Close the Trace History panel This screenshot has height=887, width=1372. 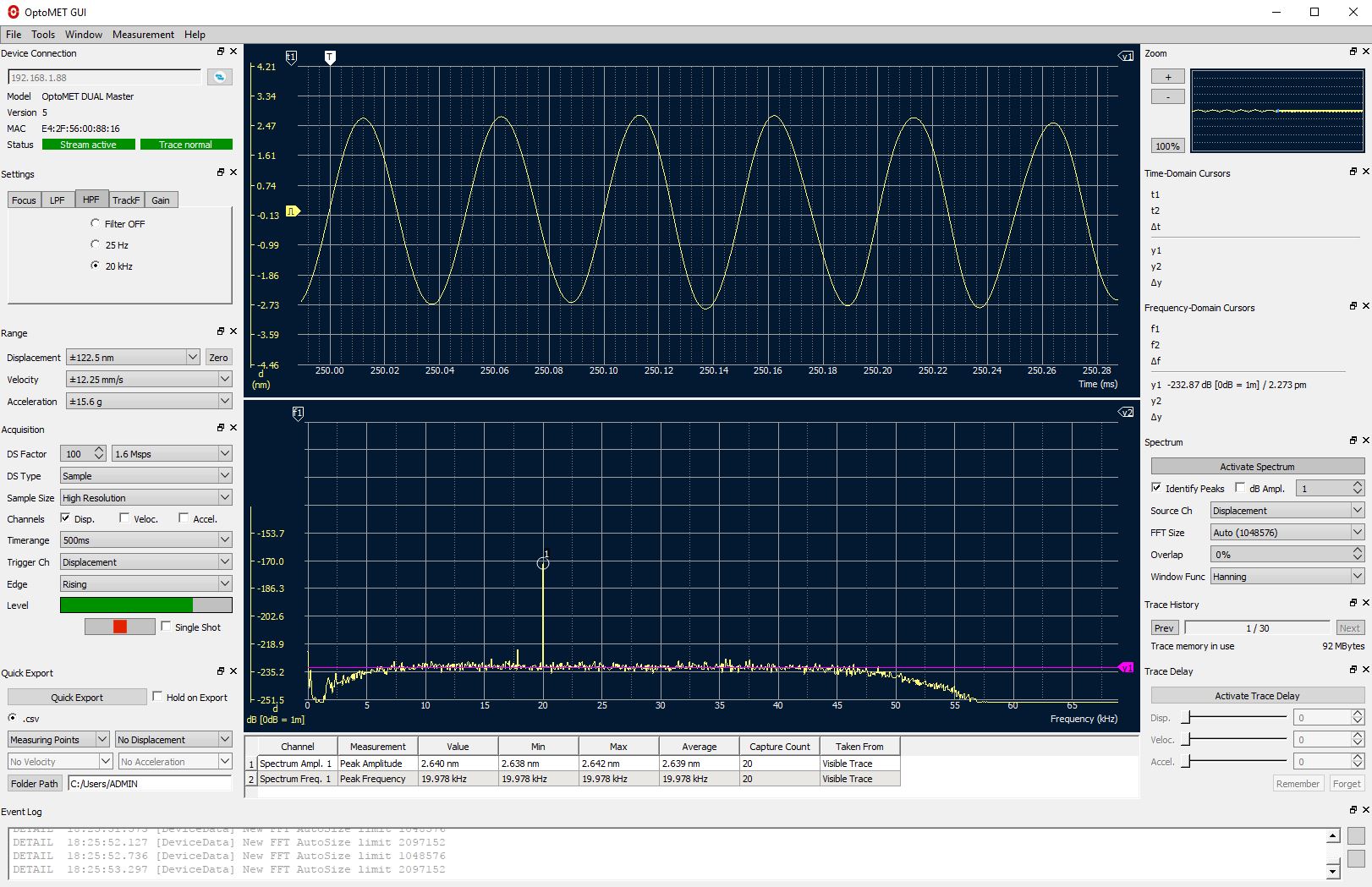pyautogui.click(x=1365, y=602)
